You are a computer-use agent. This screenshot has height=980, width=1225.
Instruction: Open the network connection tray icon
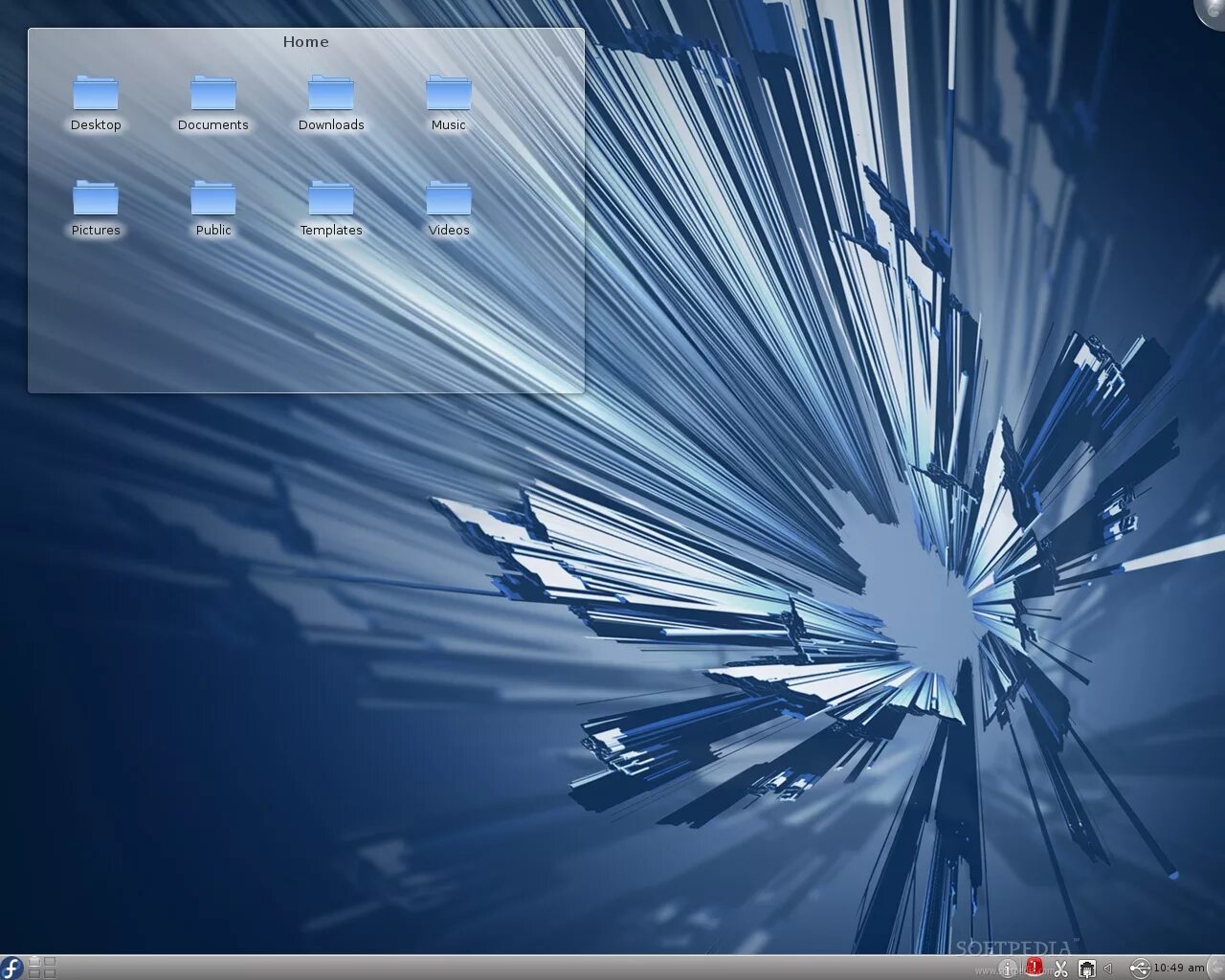click(x=1086, y=968)
